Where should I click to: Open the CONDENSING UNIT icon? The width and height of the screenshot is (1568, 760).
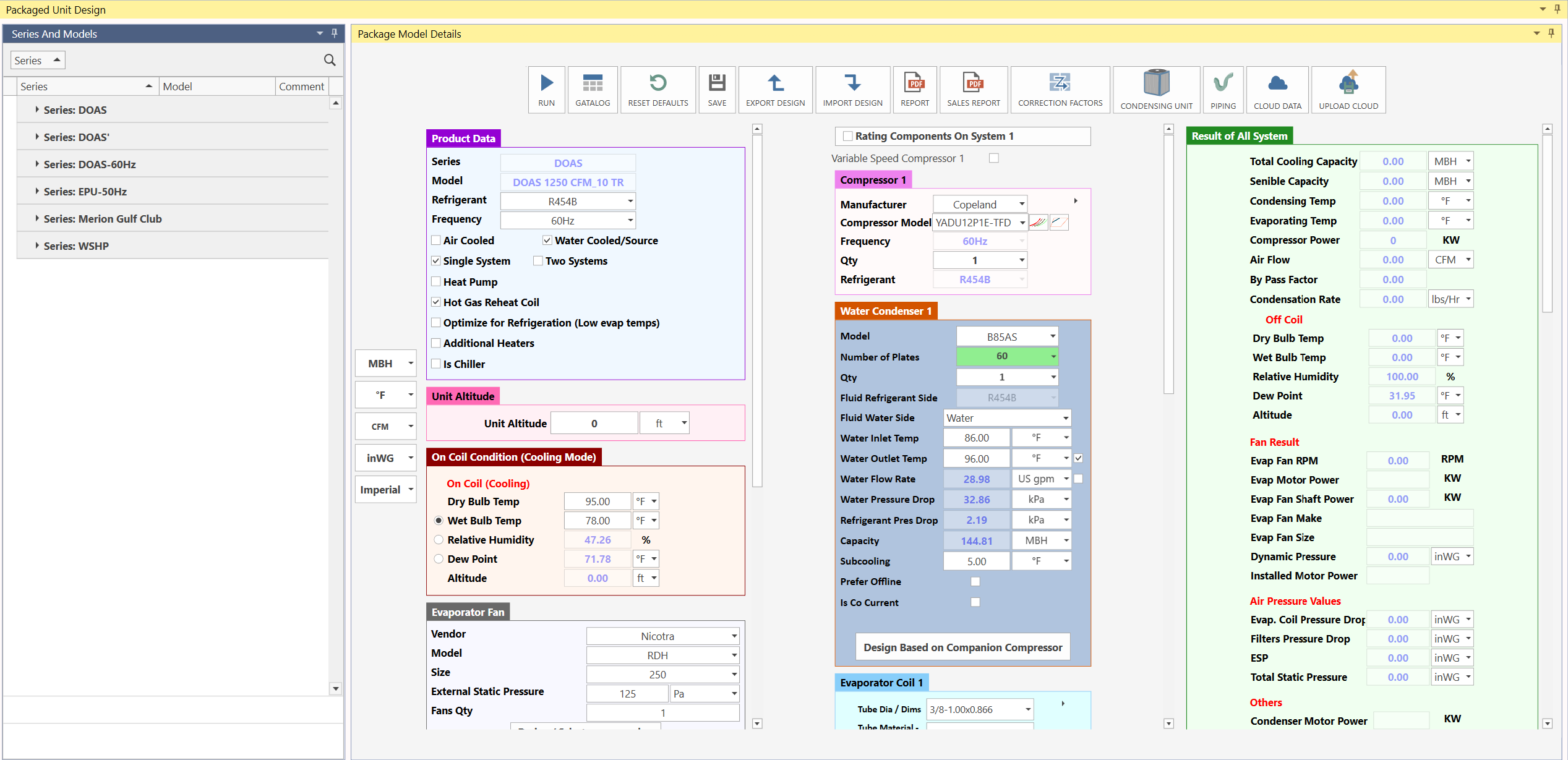(1156, 90)
